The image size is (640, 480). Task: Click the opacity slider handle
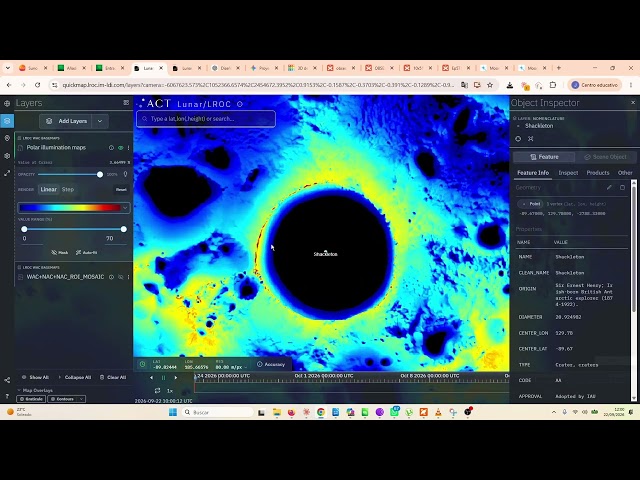100,174
